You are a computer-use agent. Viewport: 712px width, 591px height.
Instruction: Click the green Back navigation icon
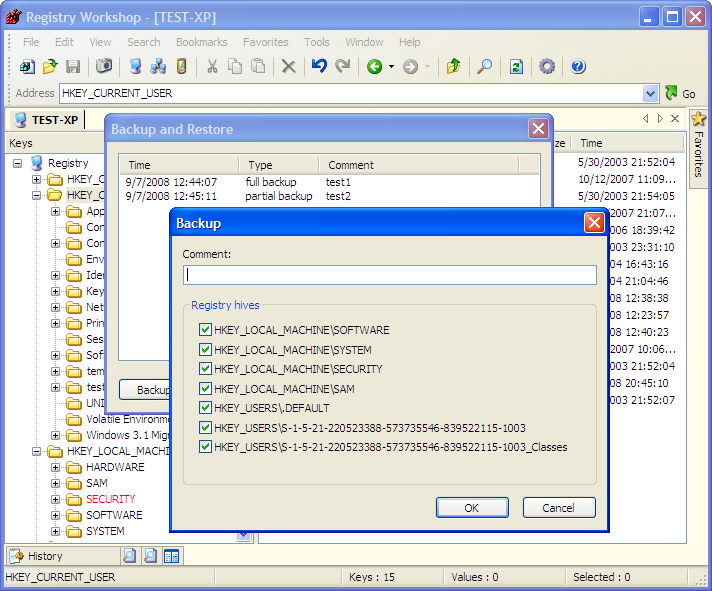[x=375, y=67]
